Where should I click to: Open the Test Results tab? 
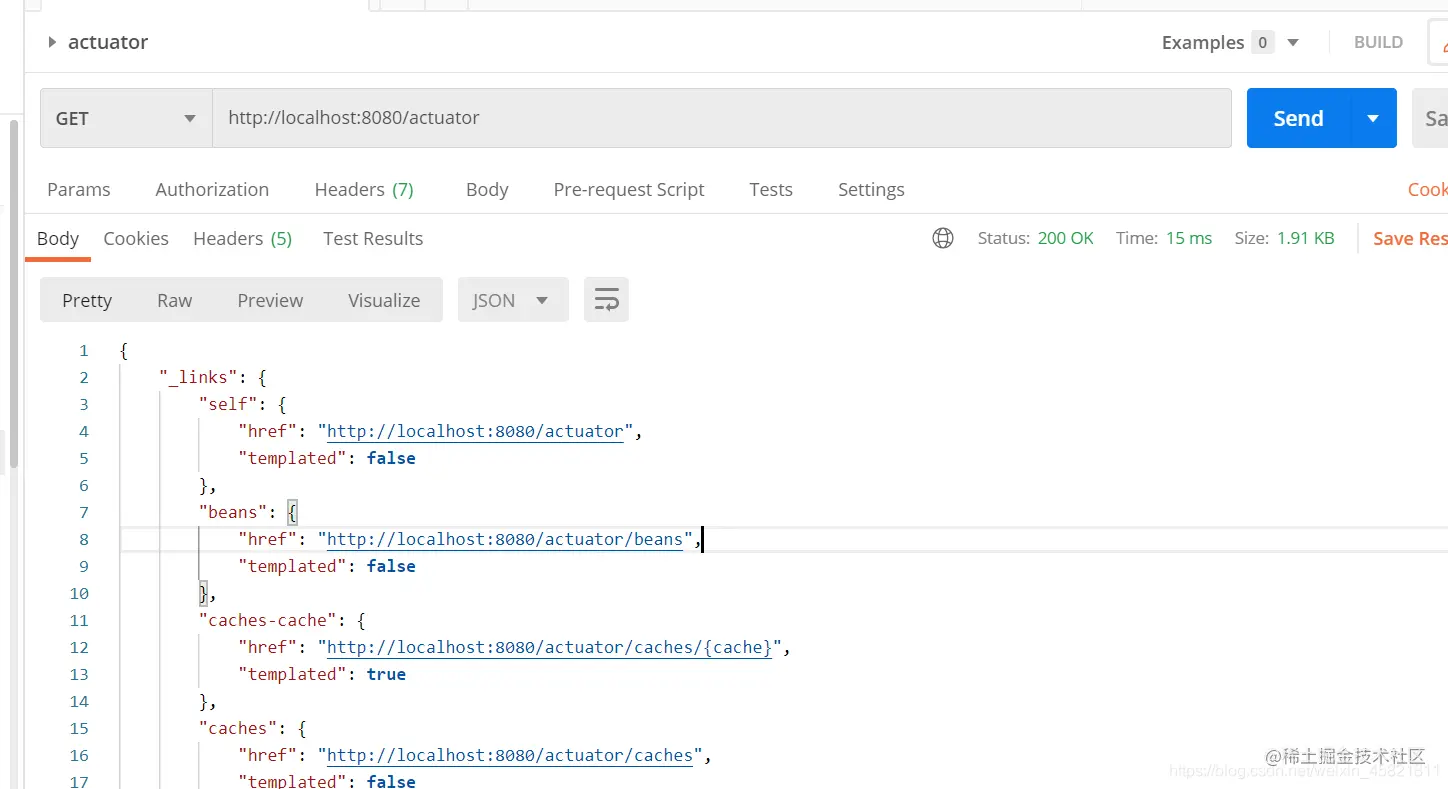click(x=373, y=238)
